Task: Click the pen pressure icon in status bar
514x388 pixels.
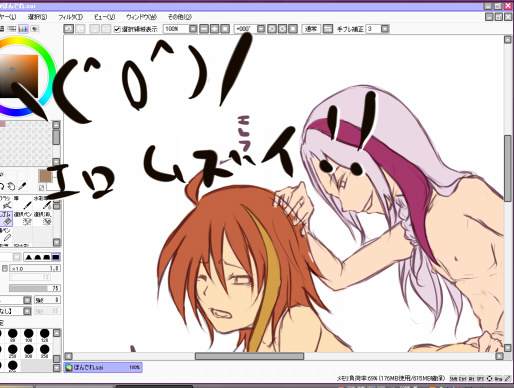Action: coord(507,379)
